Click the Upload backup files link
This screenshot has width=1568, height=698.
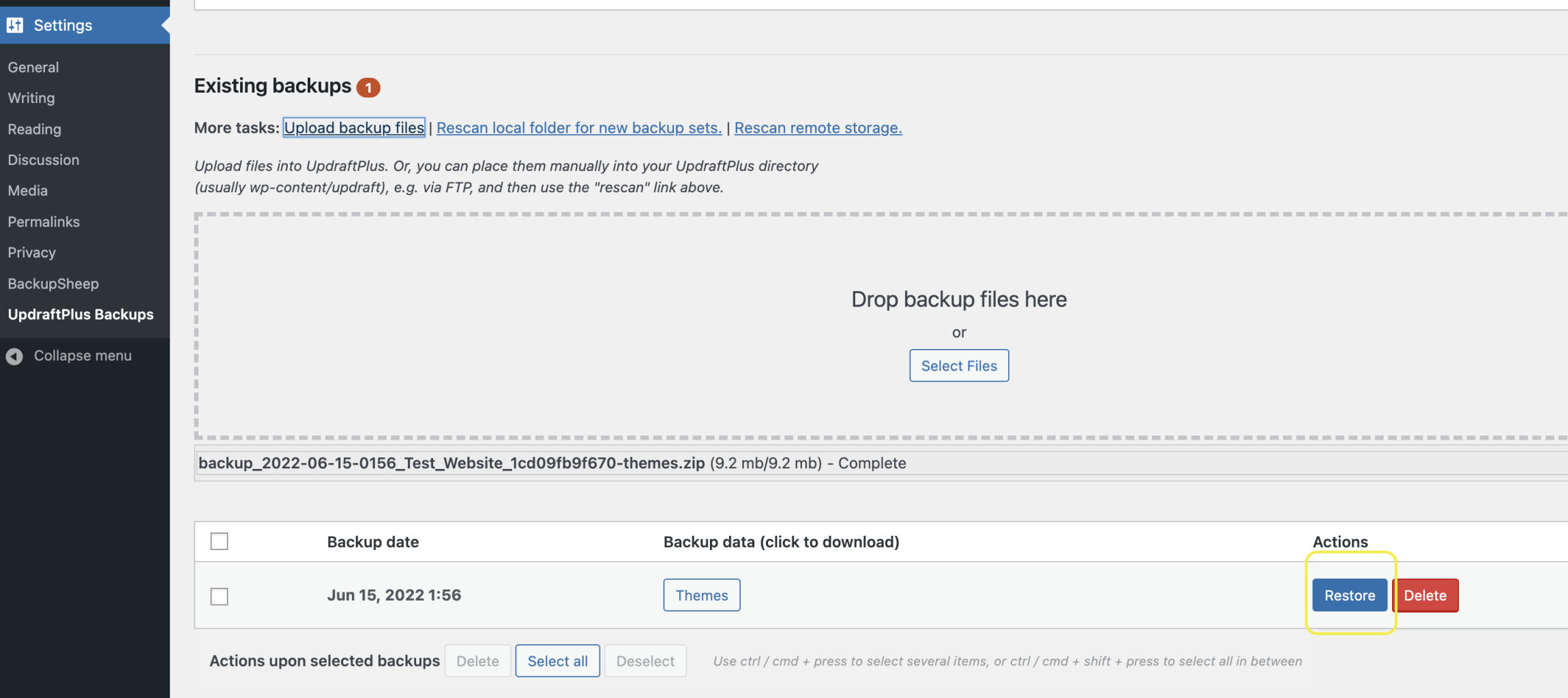(x=354, y=127)
